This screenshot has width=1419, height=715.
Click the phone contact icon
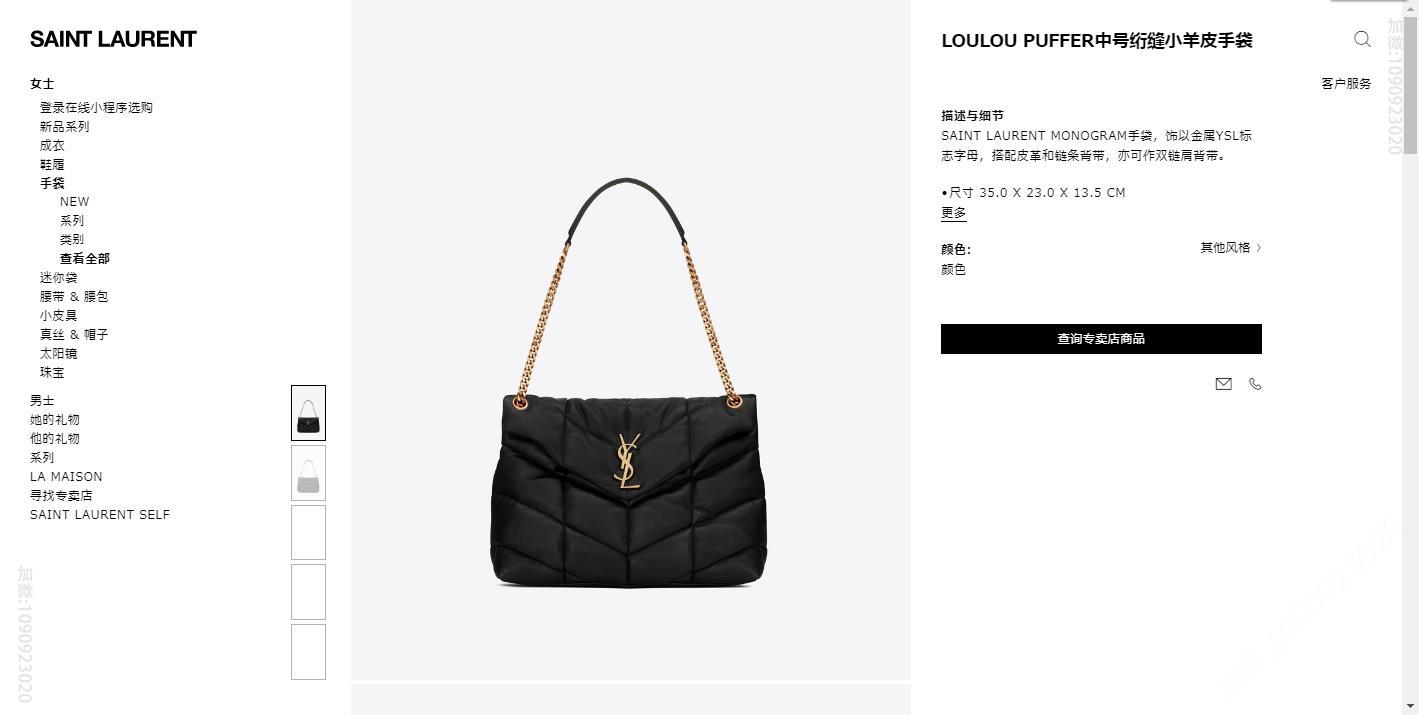click(1255, 384)
